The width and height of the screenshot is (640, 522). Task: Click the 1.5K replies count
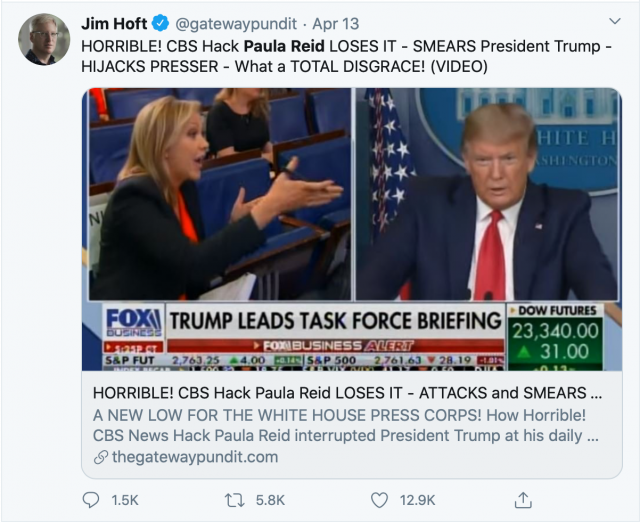coord(123,499)
